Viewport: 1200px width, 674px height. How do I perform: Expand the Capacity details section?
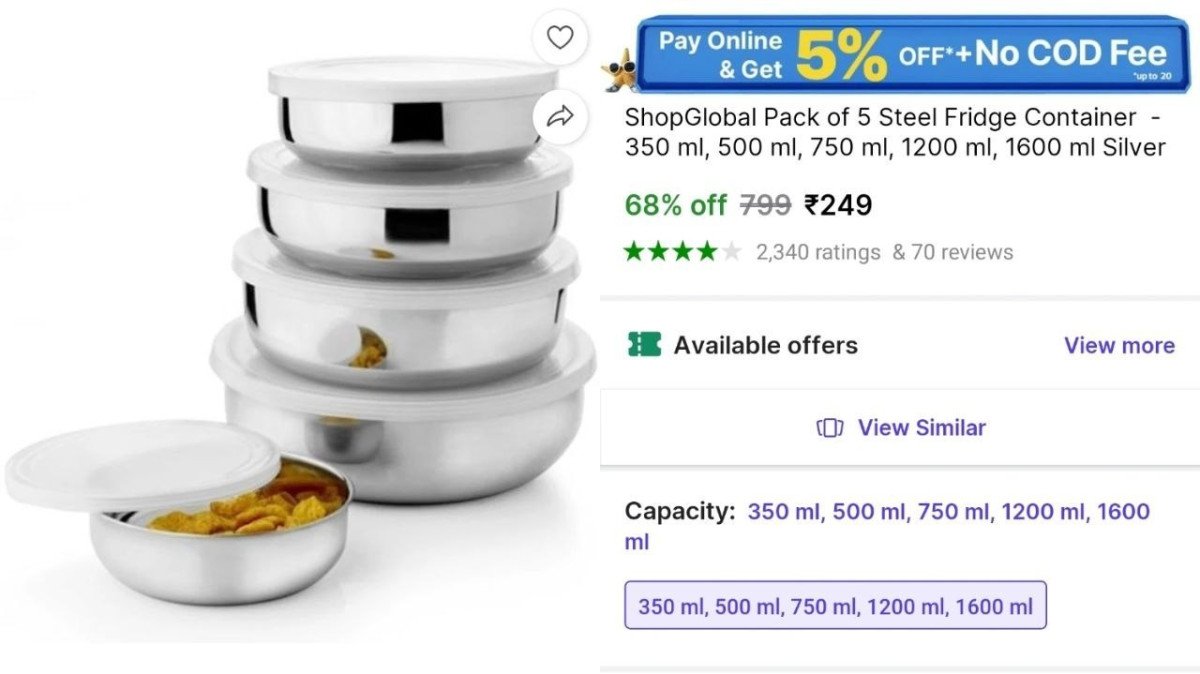click(680, 510)
